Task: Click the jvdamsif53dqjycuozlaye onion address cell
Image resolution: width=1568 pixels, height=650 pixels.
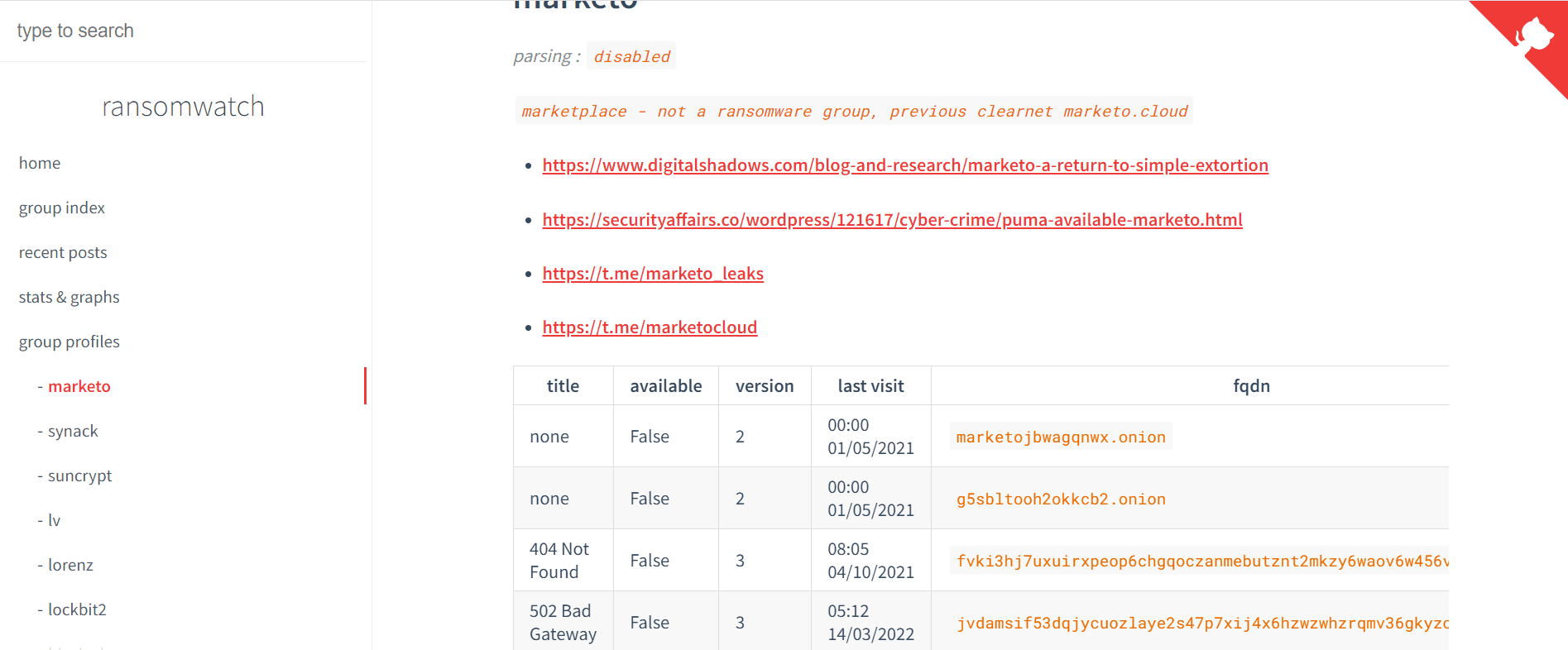Action: coord(1200,623)
